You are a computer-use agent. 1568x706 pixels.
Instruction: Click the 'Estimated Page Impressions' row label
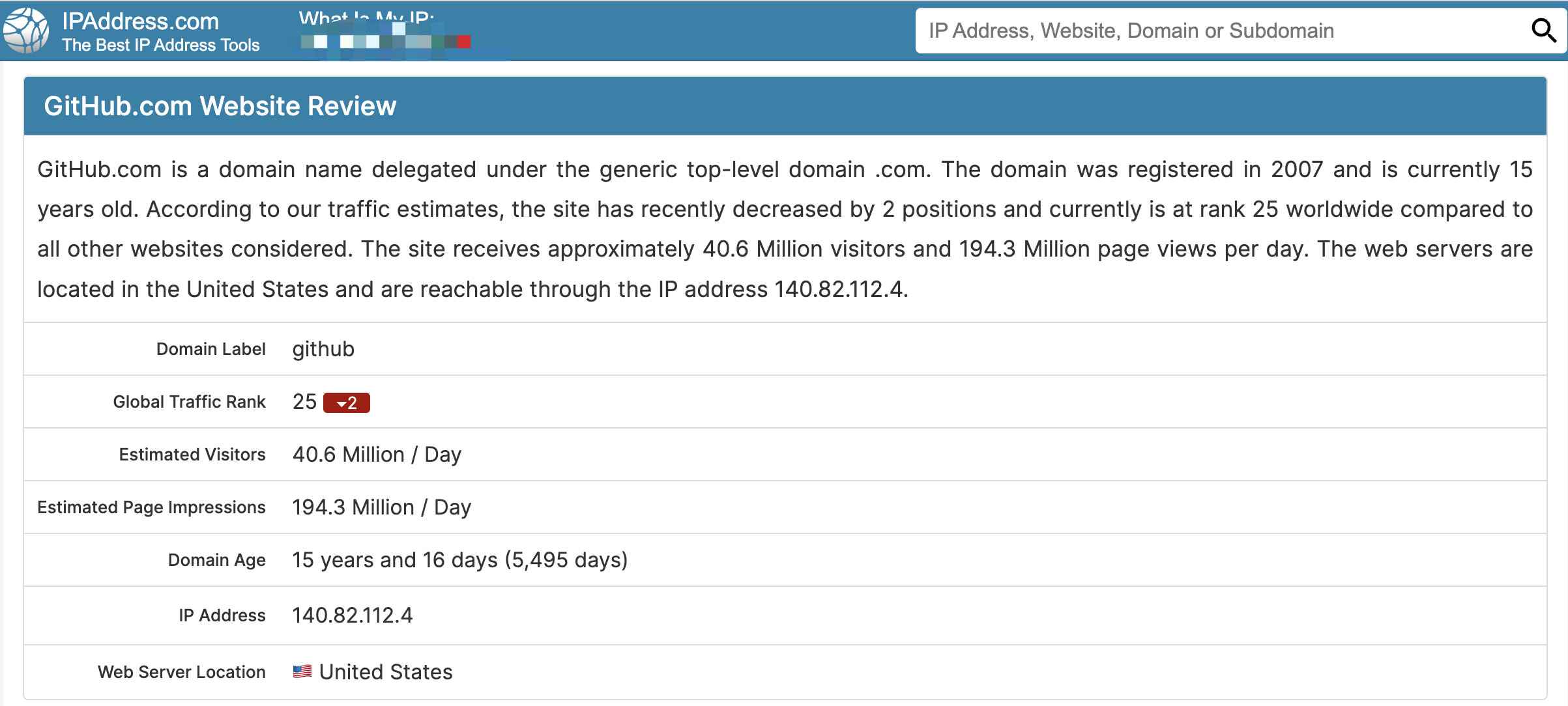coord(151,507)
